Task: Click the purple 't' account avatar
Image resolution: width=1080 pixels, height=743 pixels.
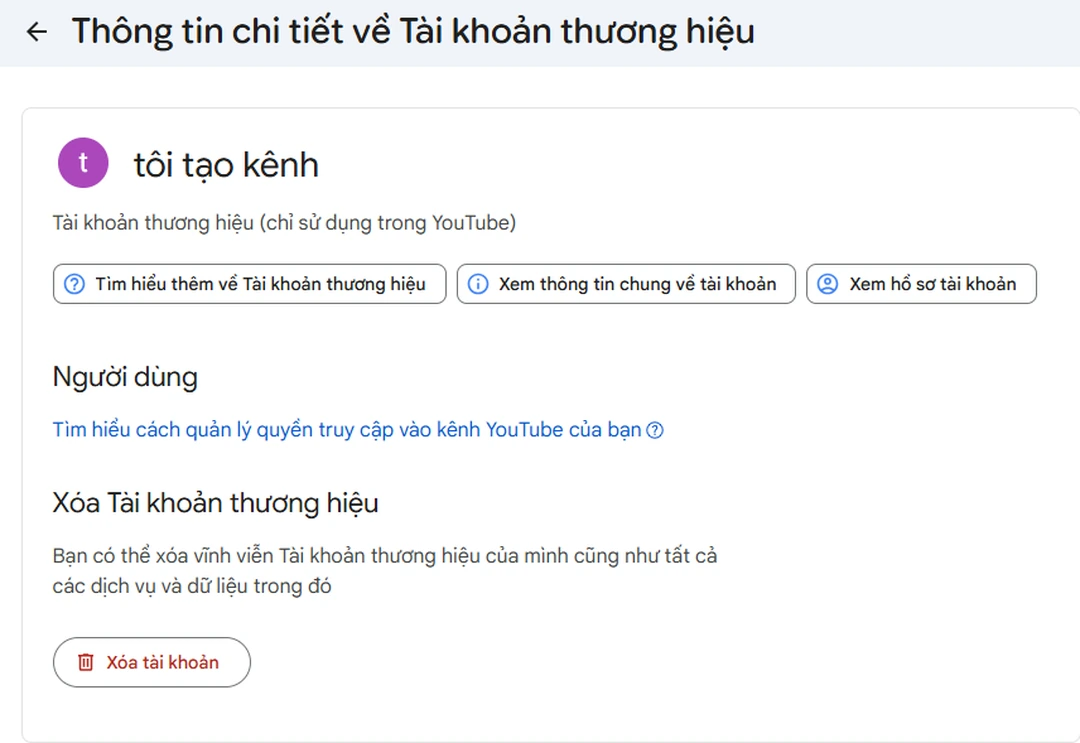Action: tap(83, 163)
